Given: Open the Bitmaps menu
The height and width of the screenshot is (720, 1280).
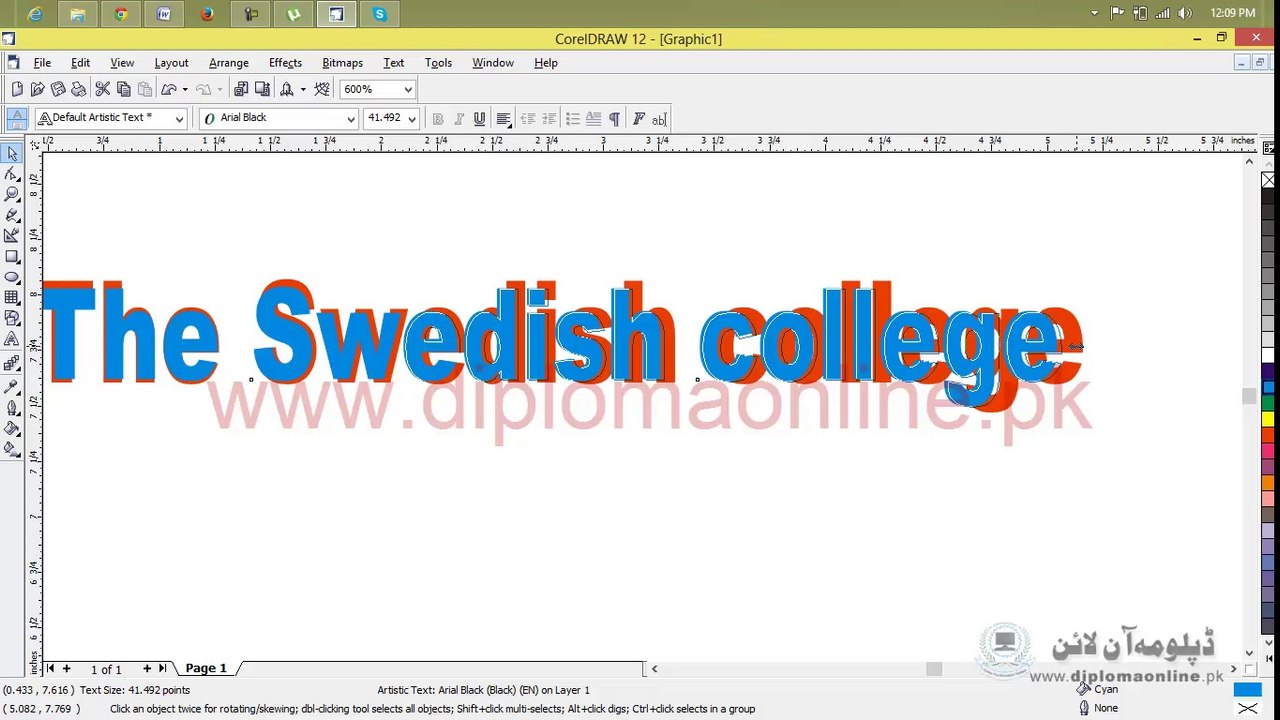Looking at the screenshot, I should tap(342, 62).
